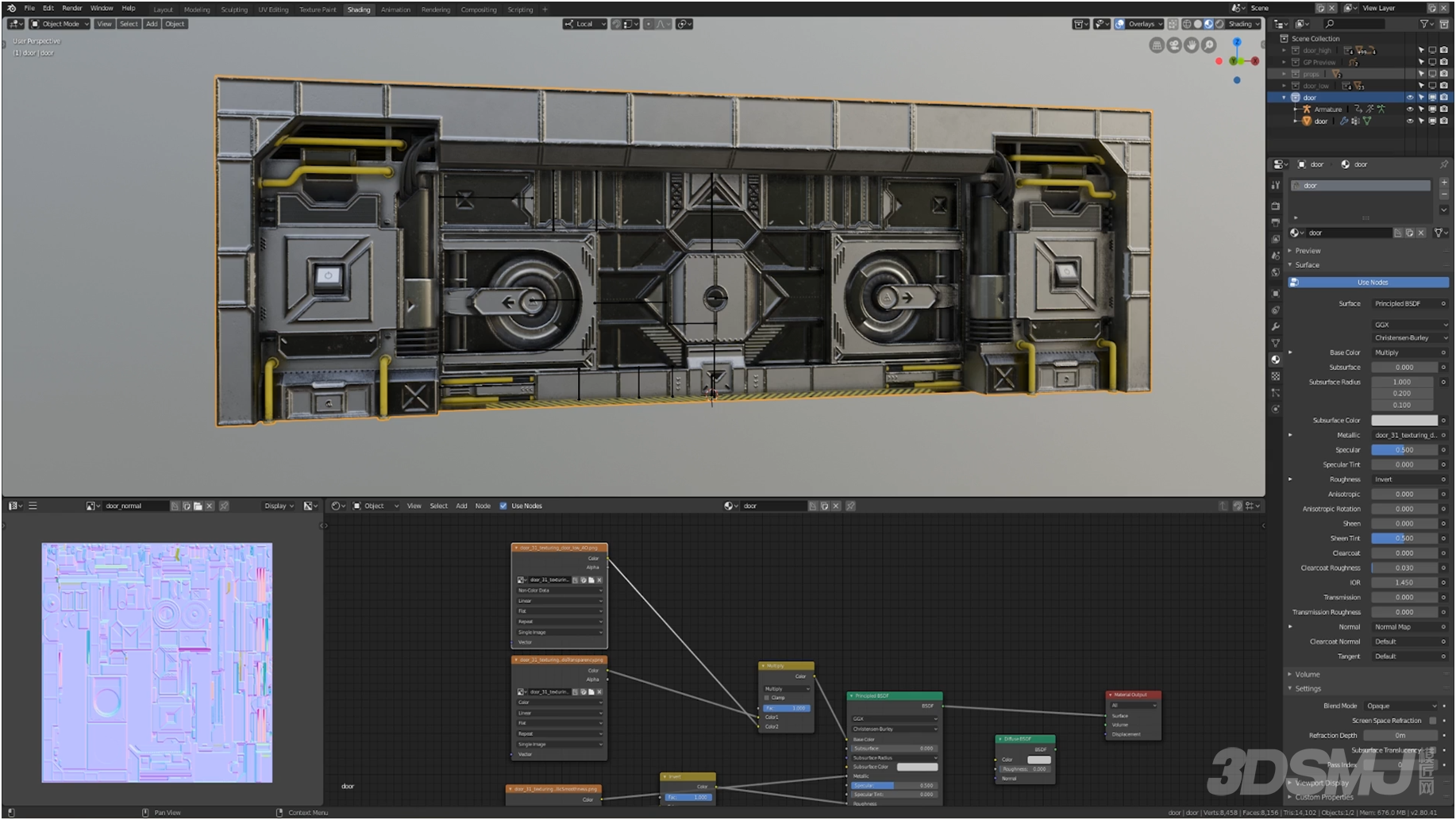The width and height of the screenshot is (1456, 820).
Task: Toggle Clamp checkbox on Multiply node
Action: click(767, 698)
